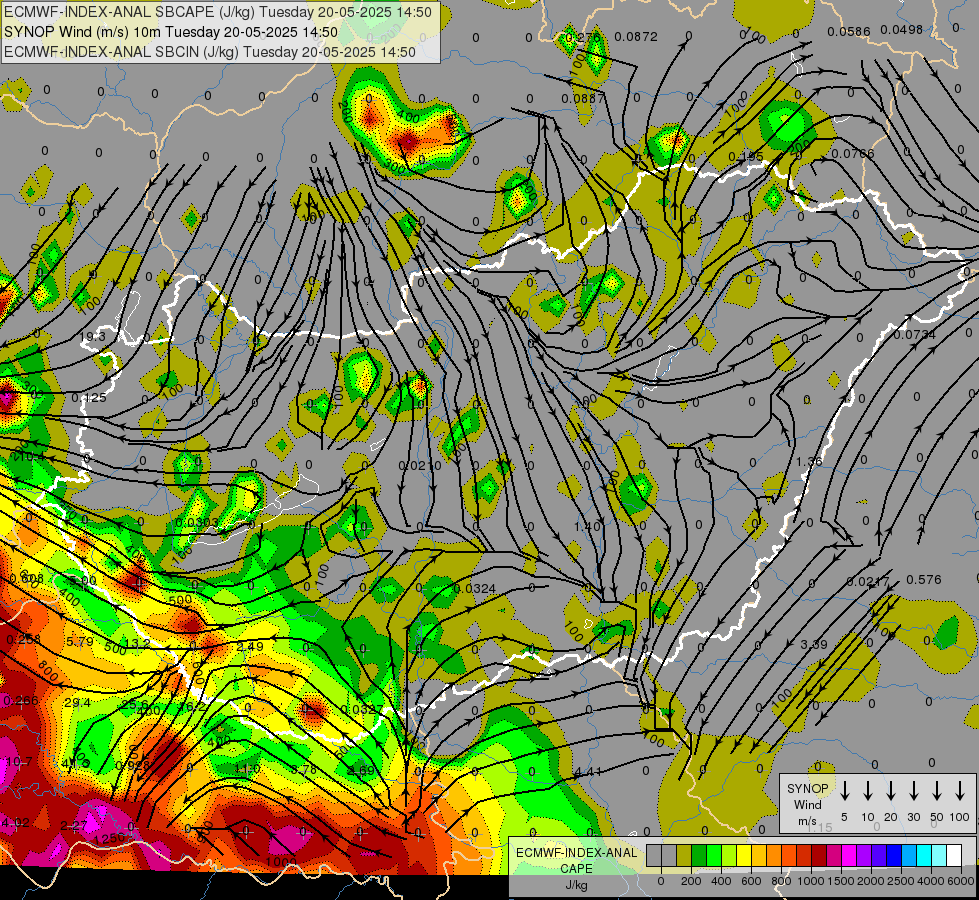This screenshot has width=979, height=900.
Task: Click the 0.576 value on the map
Action: click(x=923, y=580)
